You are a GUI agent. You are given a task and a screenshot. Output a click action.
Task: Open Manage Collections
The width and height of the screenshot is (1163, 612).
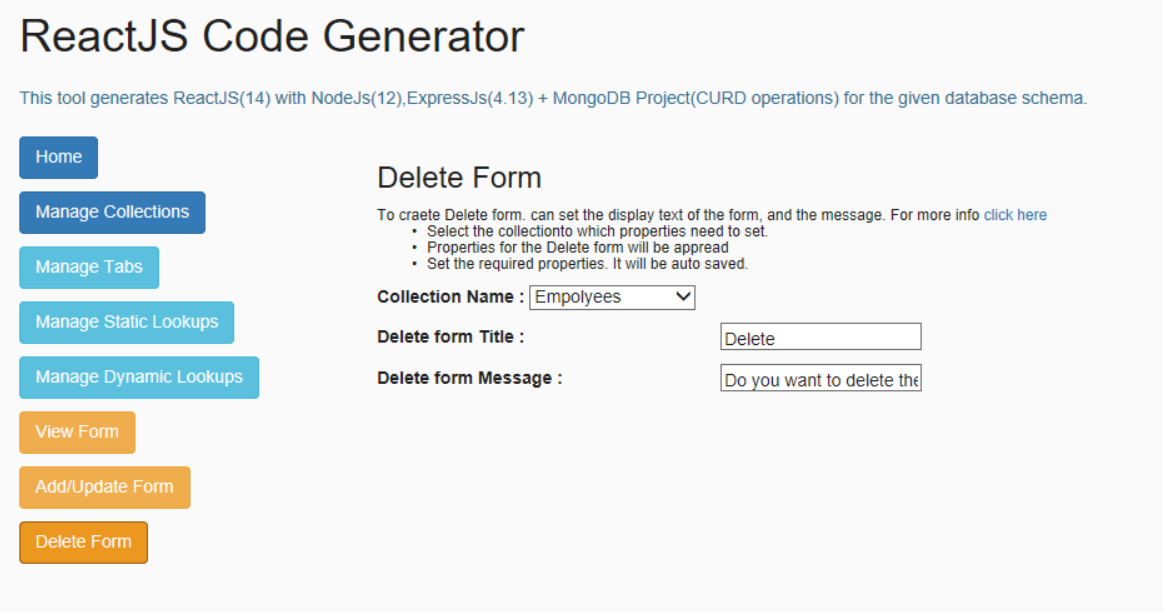click(x=112, y=212)
